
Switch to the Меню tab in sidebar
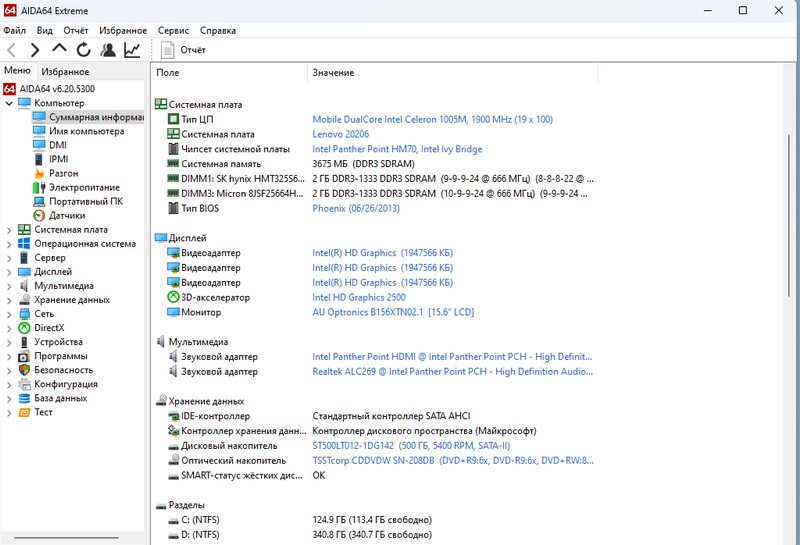coord(17,70)
